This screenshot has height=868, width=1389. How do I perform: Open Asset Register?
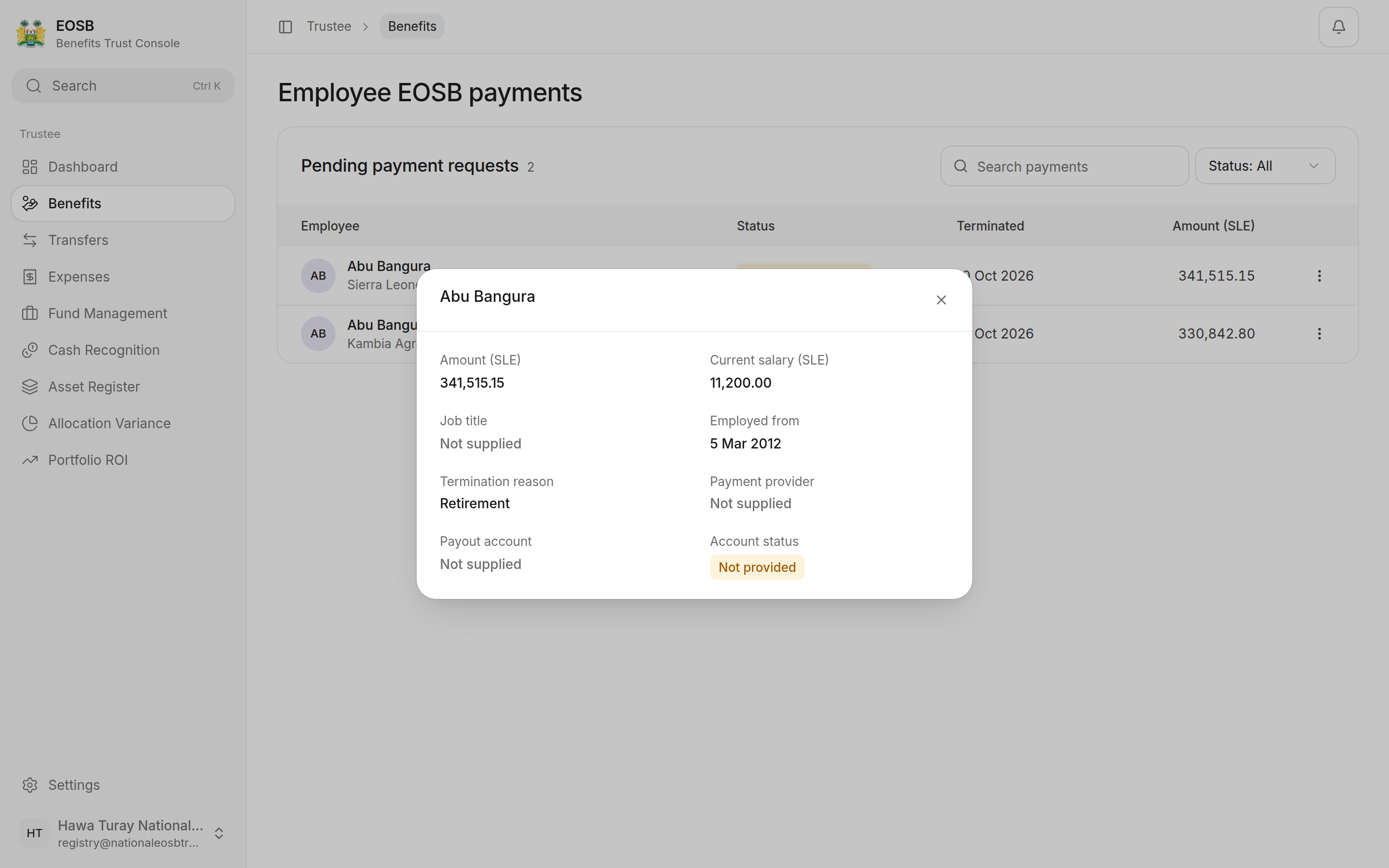click(122, 387)
